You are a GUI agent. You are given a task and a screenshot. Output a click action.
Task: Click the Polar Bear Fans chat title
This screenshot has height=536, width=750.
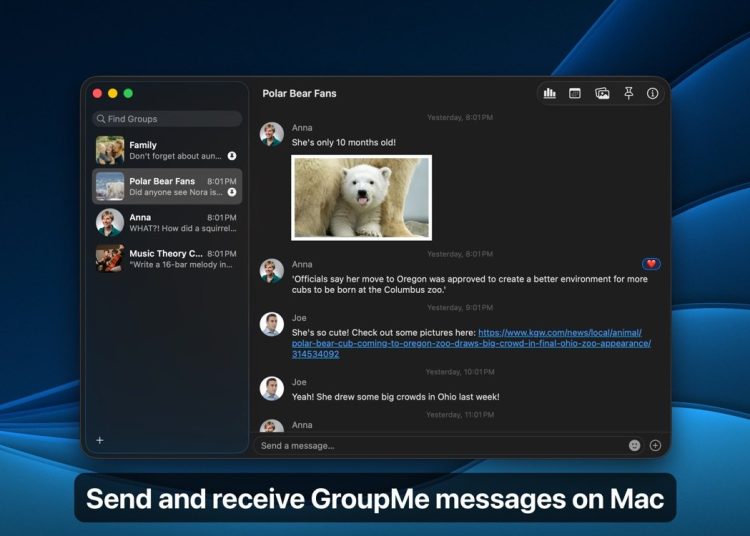[x=299, y=93]
